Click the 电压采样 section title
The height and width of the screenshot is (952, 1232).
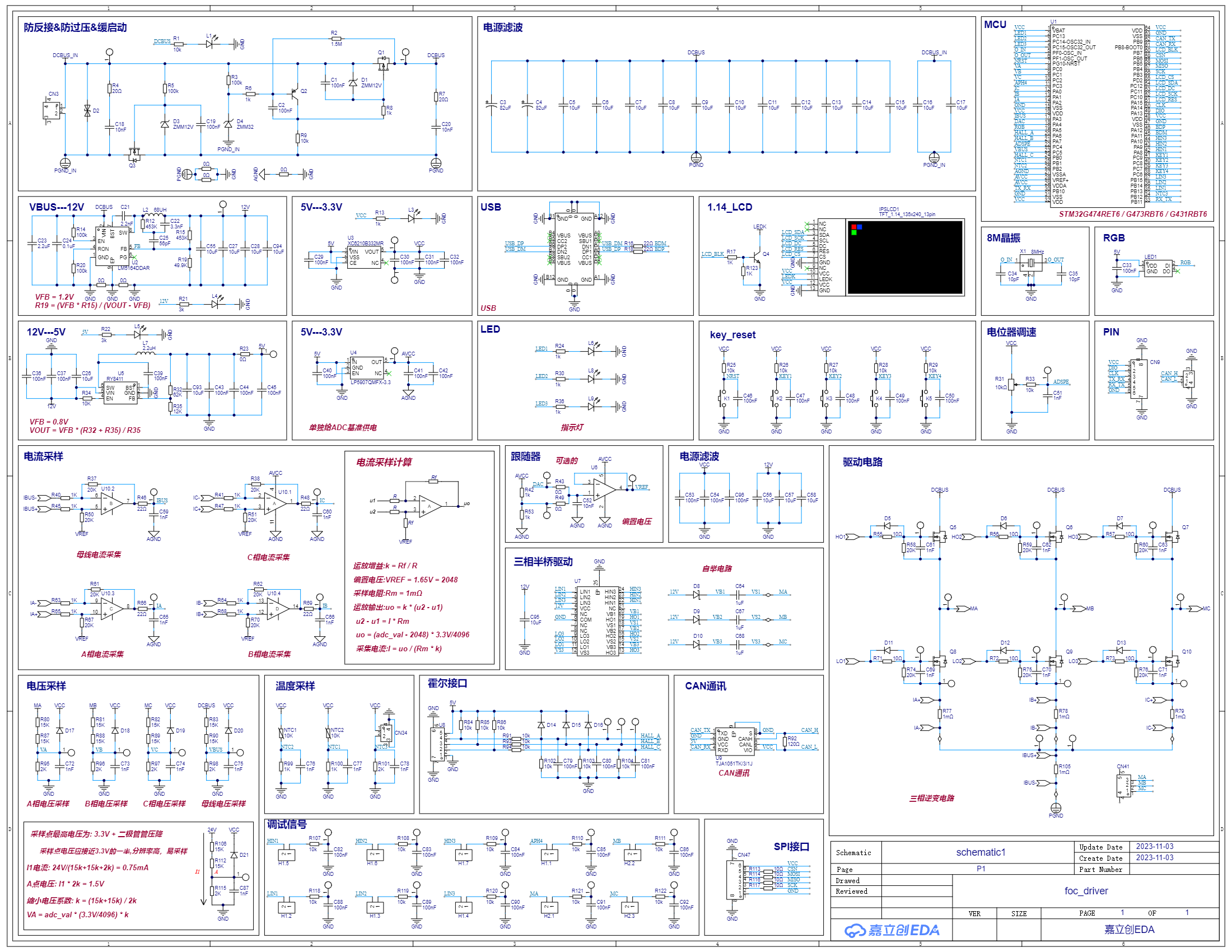[46, 687]
